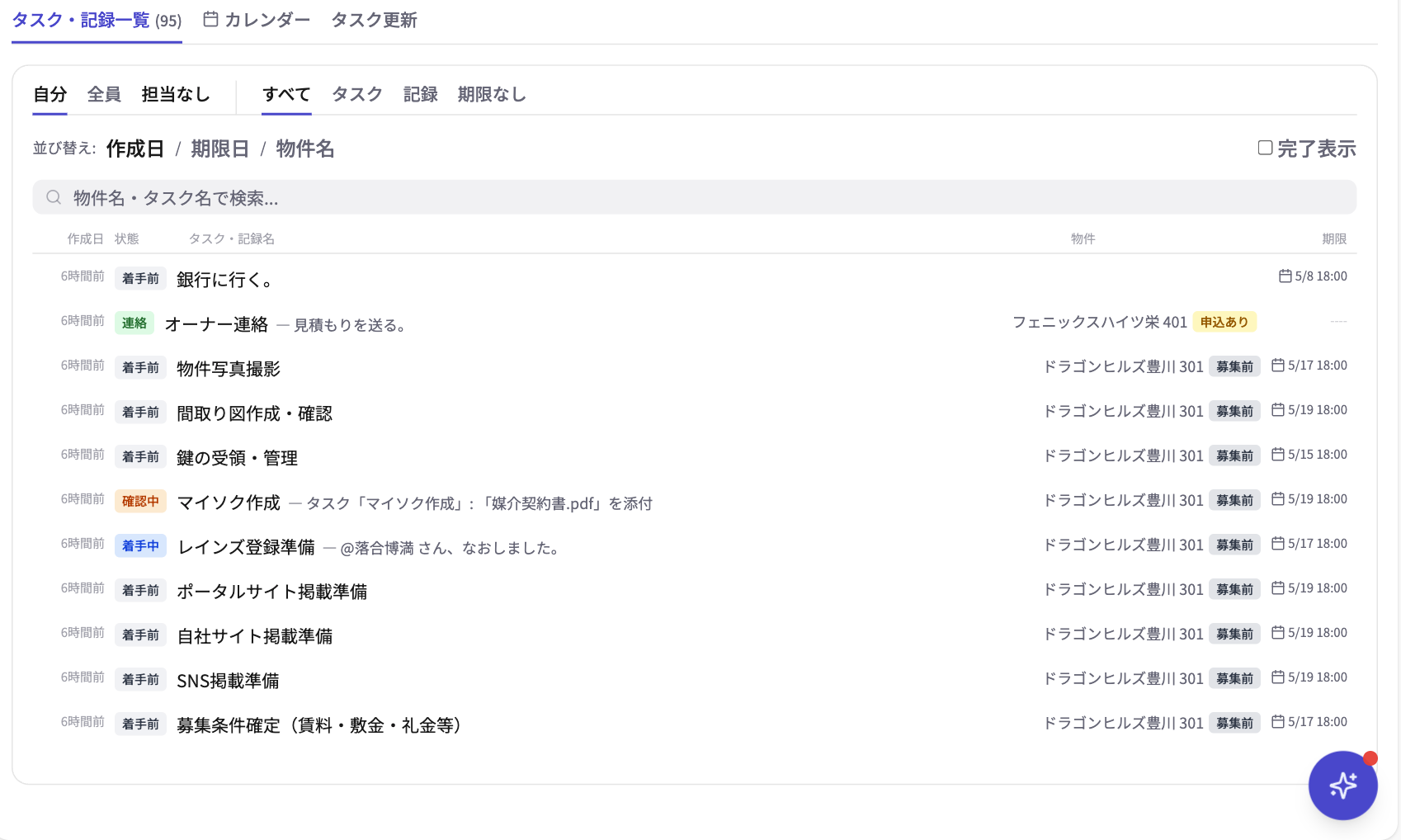Click the 物件 column header
Viewport: 1401px width, 840px height.
(1083, 238)
